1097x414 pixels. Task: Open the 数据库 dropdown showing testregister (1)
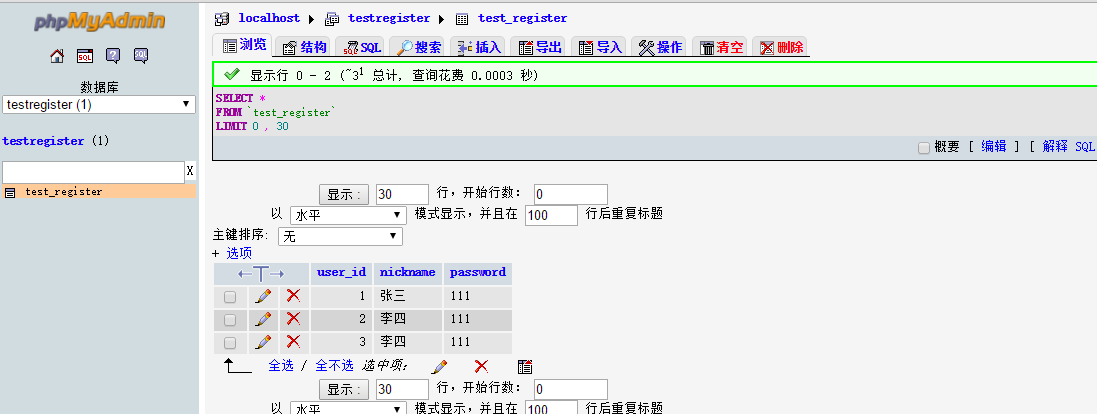point(99,104)
